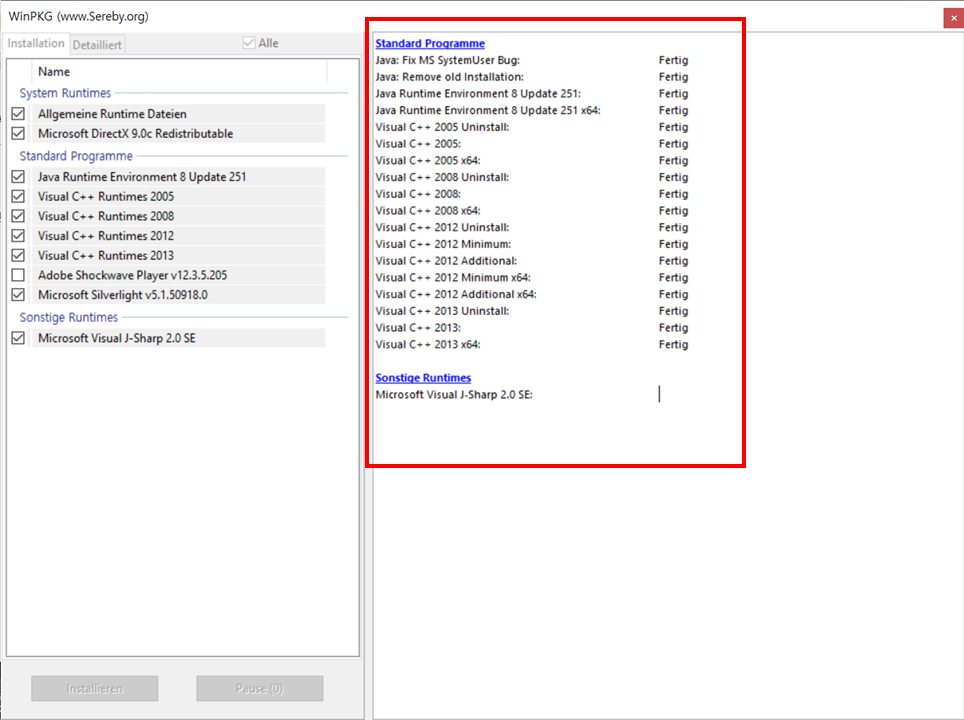This screenshot has height=720, width=964.
Task: Collapse the Sonstige Runtimes group in list
Action: 68,317
